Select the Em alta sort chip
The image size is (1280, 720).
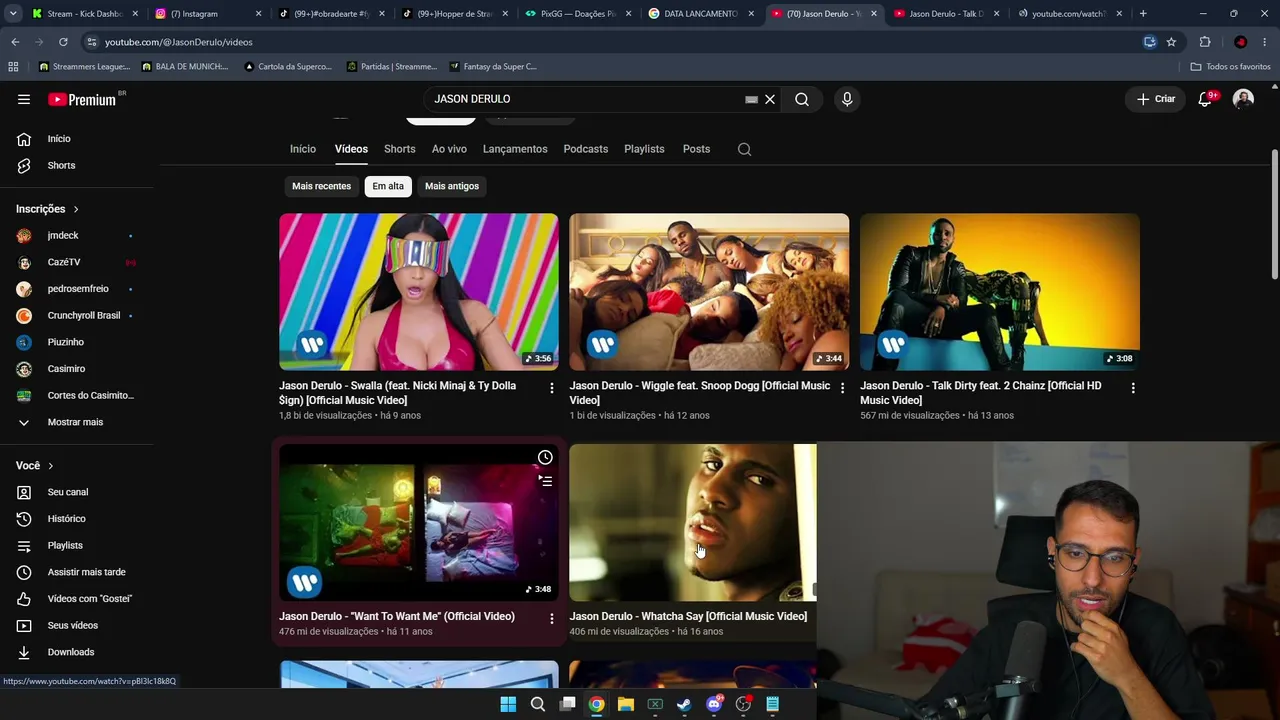click(388, 186)
